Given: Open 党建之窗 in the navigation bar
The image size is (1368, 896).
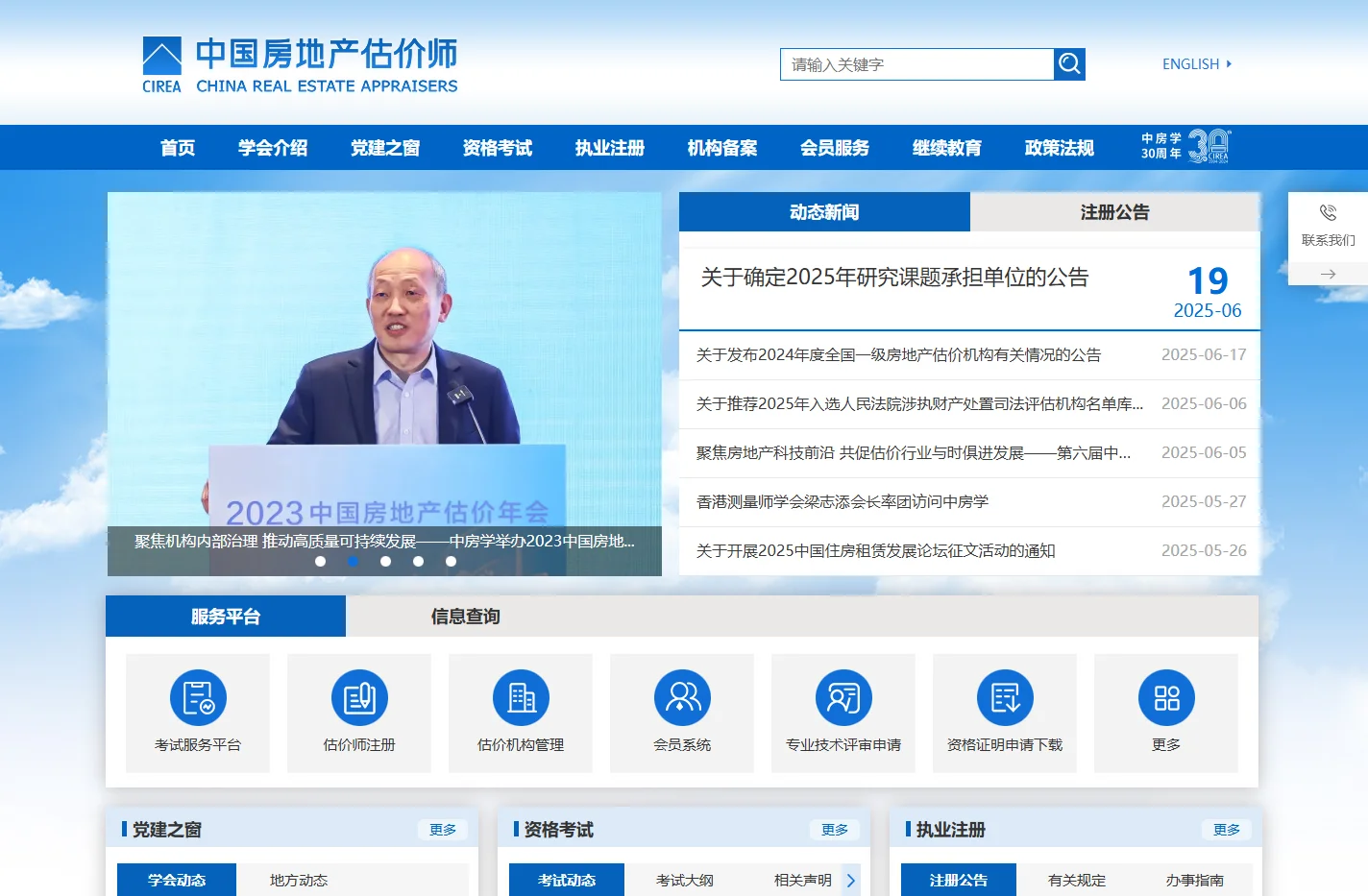Looking at the screenshot, I should [x=385, y=148].
